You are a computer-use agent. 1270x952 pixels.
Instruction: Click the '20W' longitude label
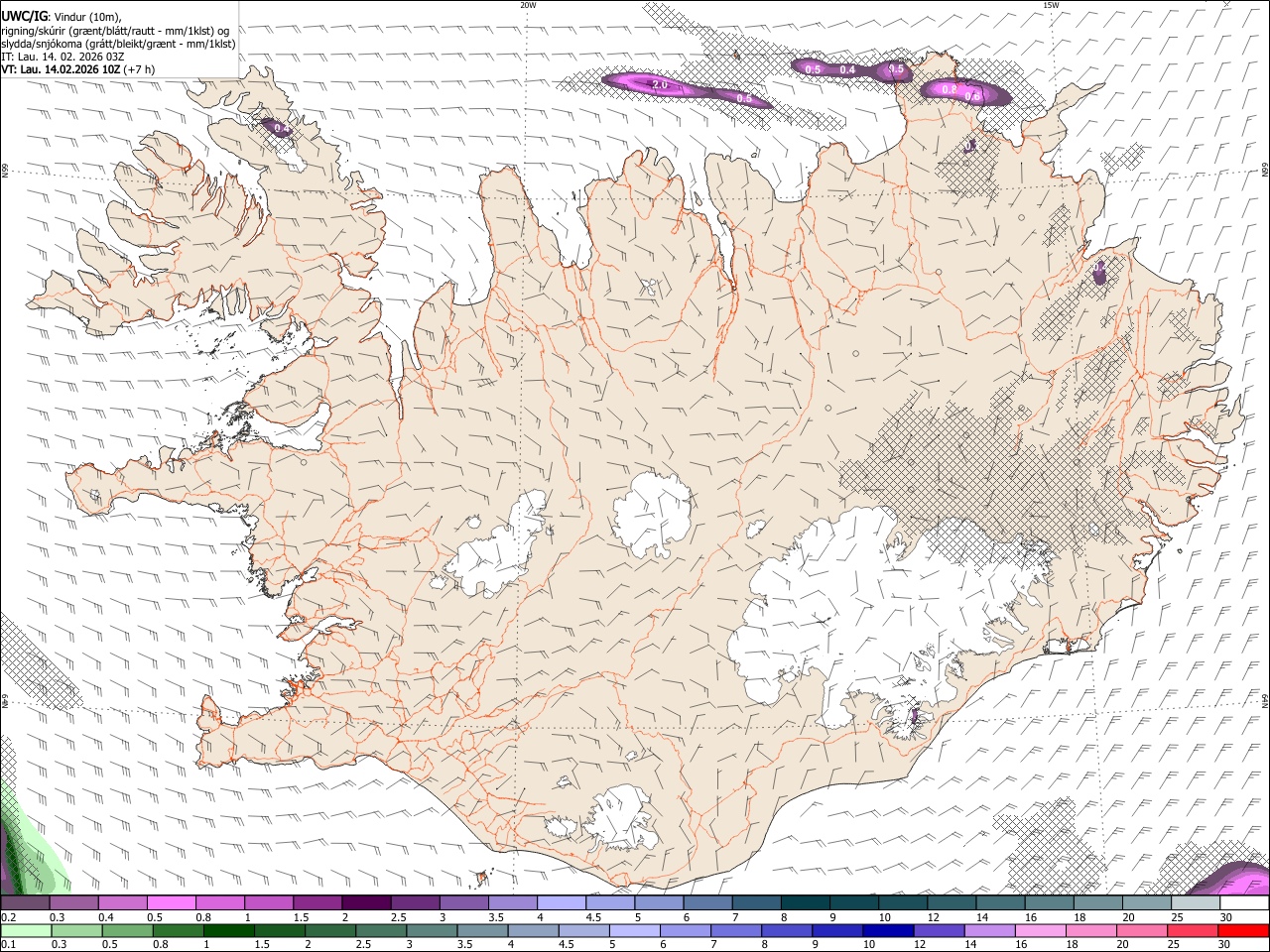coord(528,5)
